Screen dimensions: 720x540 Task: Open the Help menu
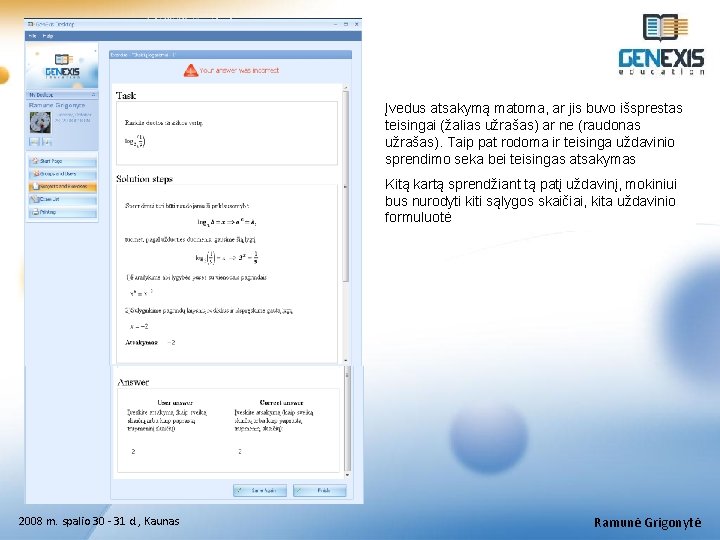coord(48,36)
